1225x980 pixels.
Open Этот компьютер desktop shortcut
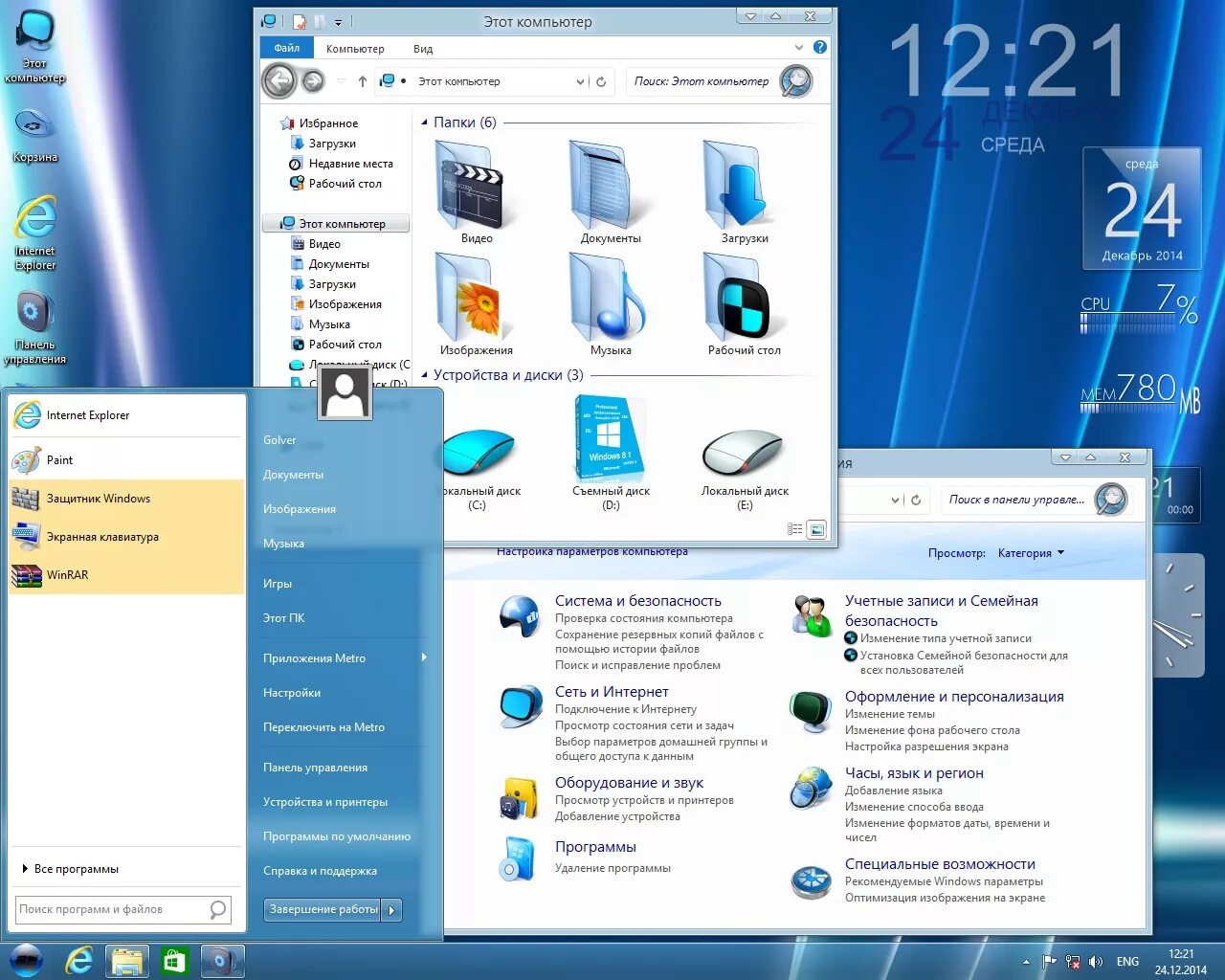pos(34,46)
